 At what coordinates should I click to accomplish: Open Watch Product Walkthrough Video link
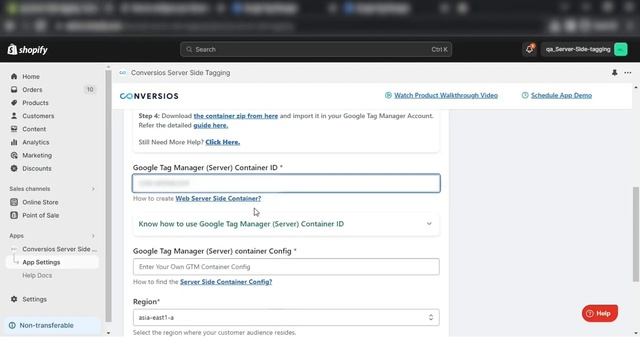(446, 95)
